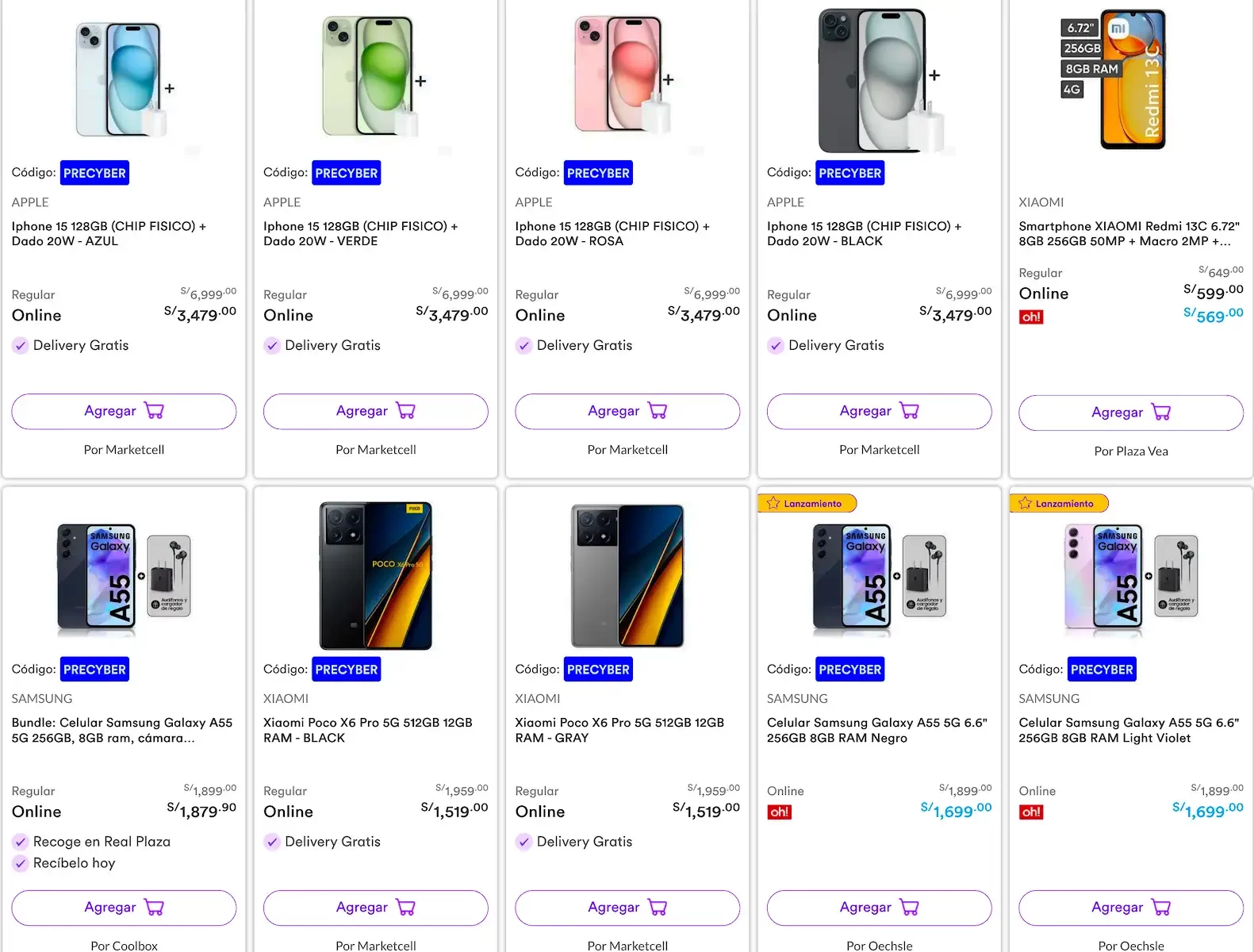Viewport: 1254px width, 952px height.
Task: Click Recoge en Real Plaza checkmark icon
Action: point(21,842)
